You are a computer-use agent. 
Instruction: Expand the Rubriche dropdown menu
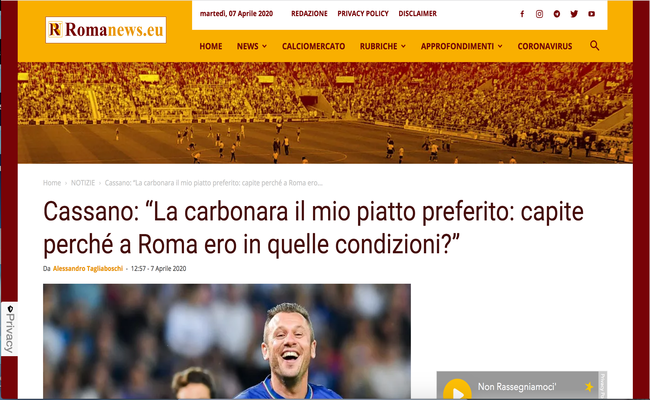tap(383, 46)
